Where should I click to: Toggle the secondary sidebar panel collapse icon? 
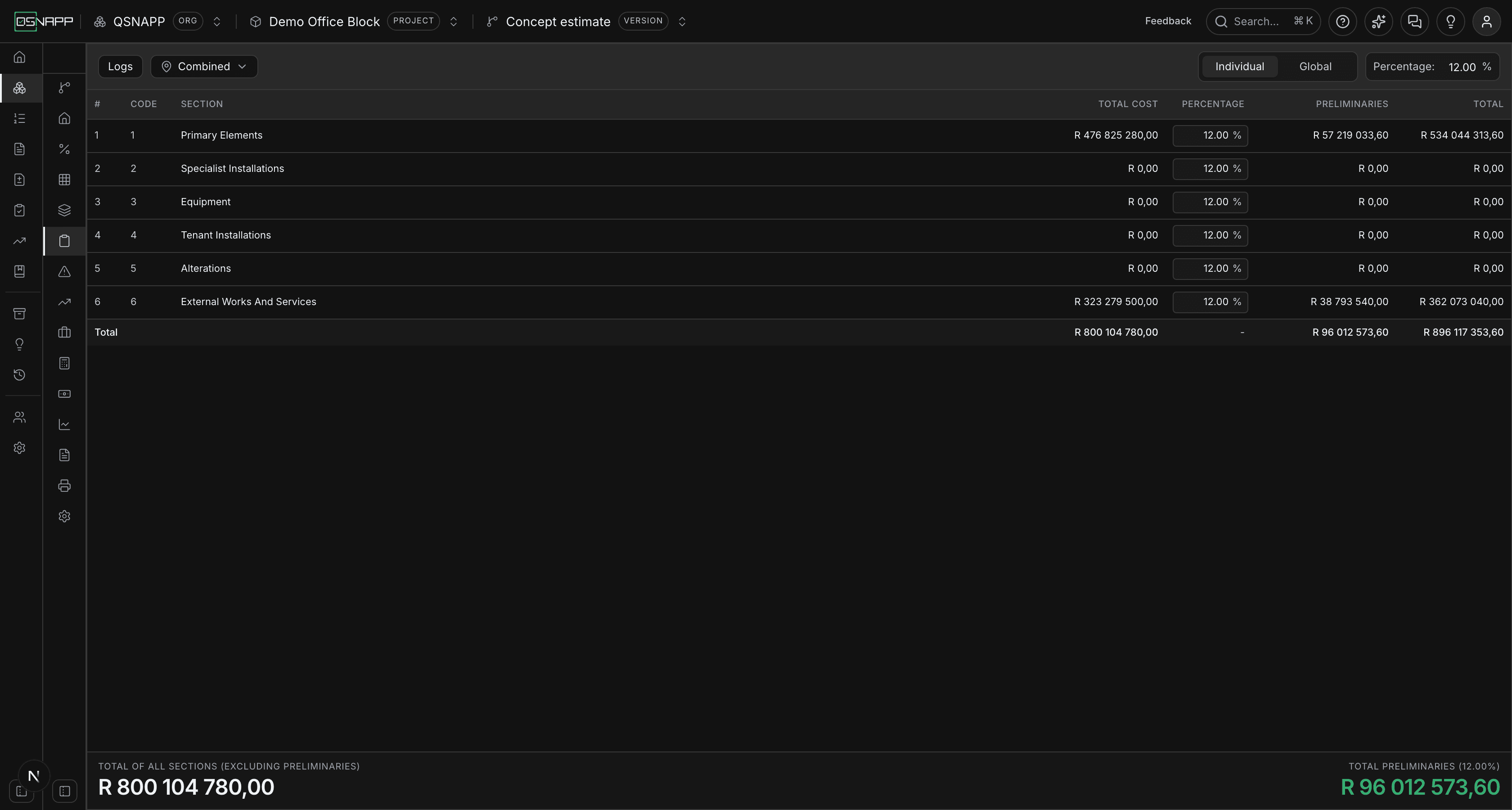click(x=64, y=791)
